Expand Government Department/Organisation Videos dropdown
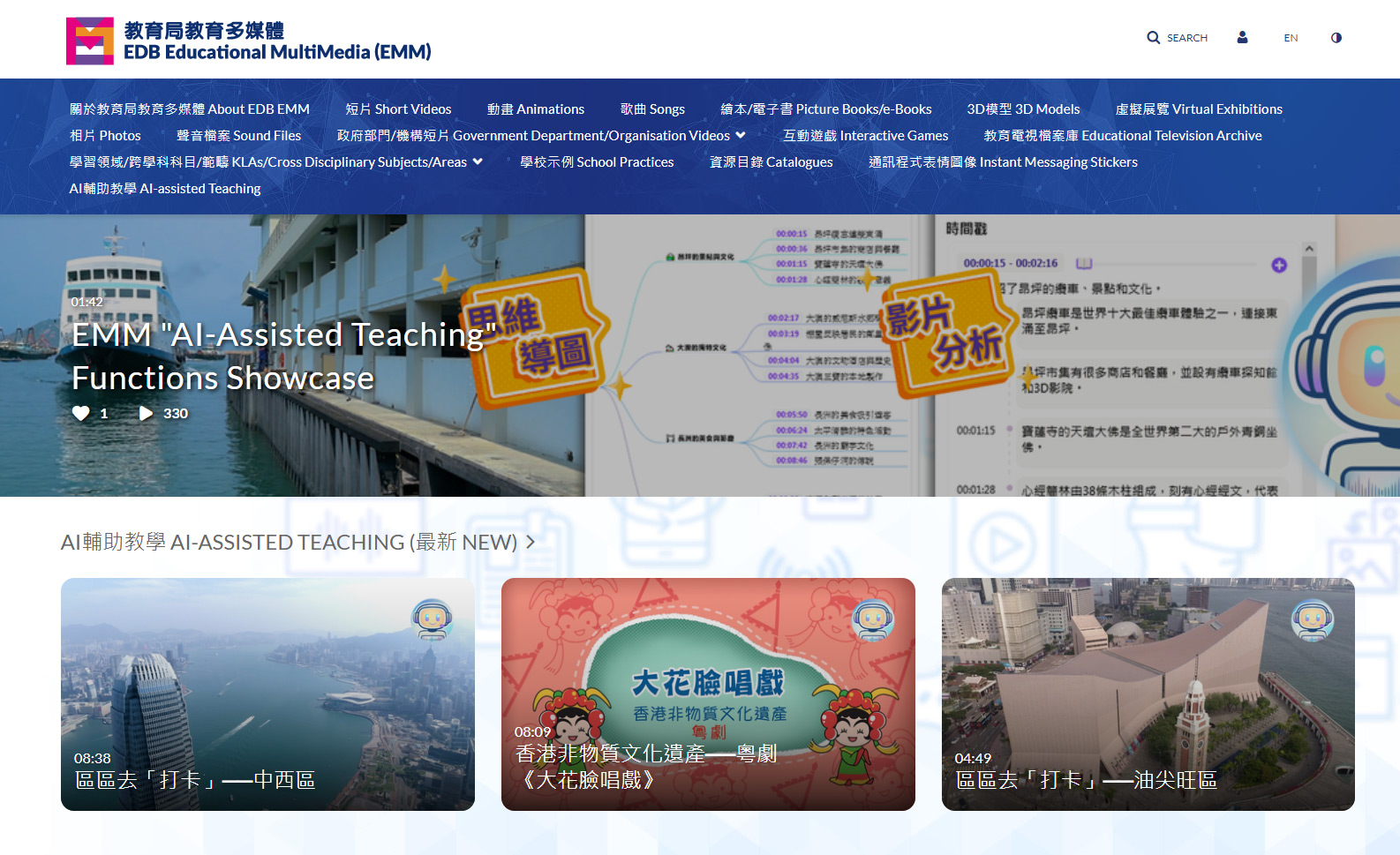This screenshot has width=1400, height=855. (x=740, y=135)
